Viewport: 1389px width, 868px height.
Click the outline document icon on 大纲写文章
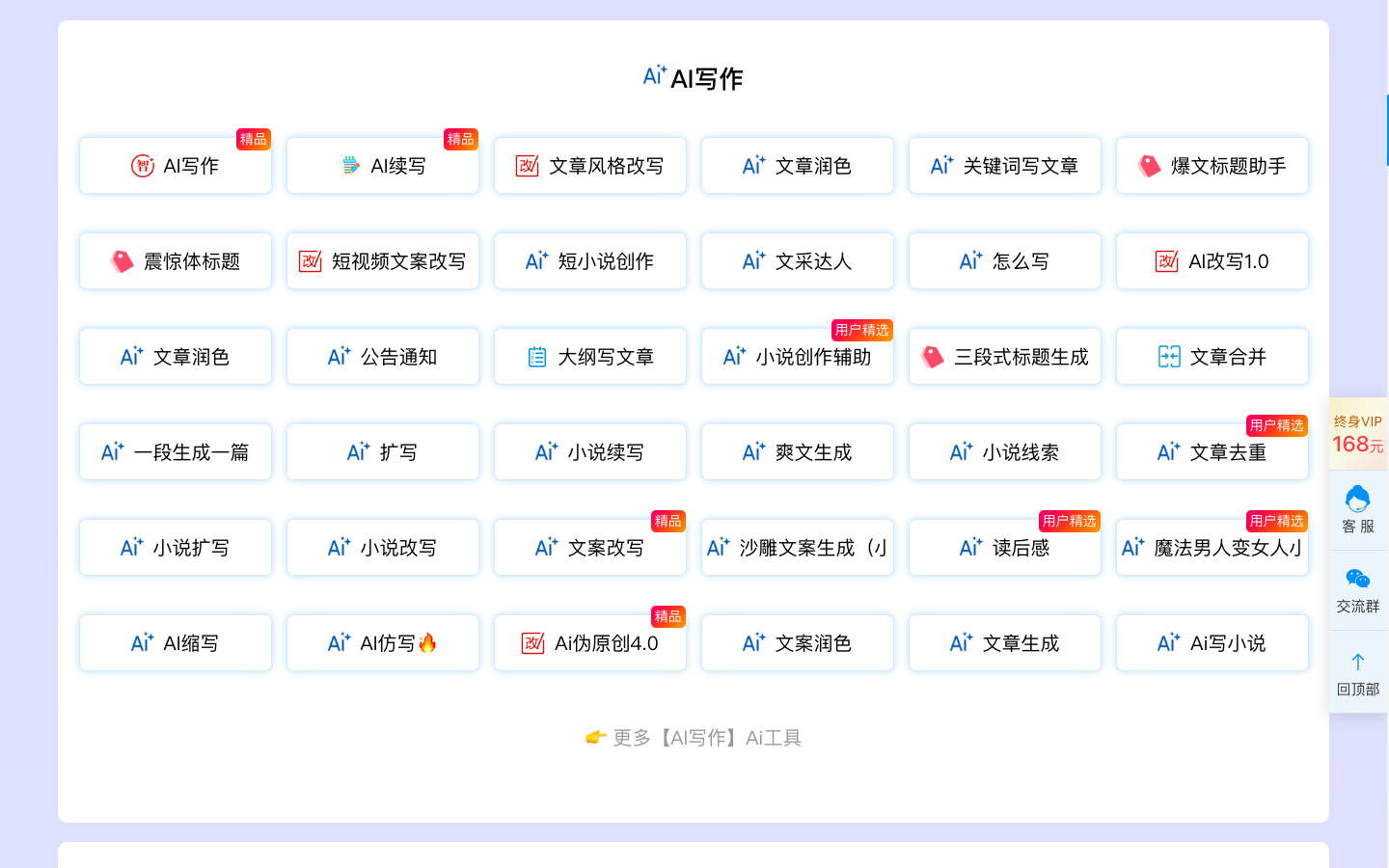537,357
